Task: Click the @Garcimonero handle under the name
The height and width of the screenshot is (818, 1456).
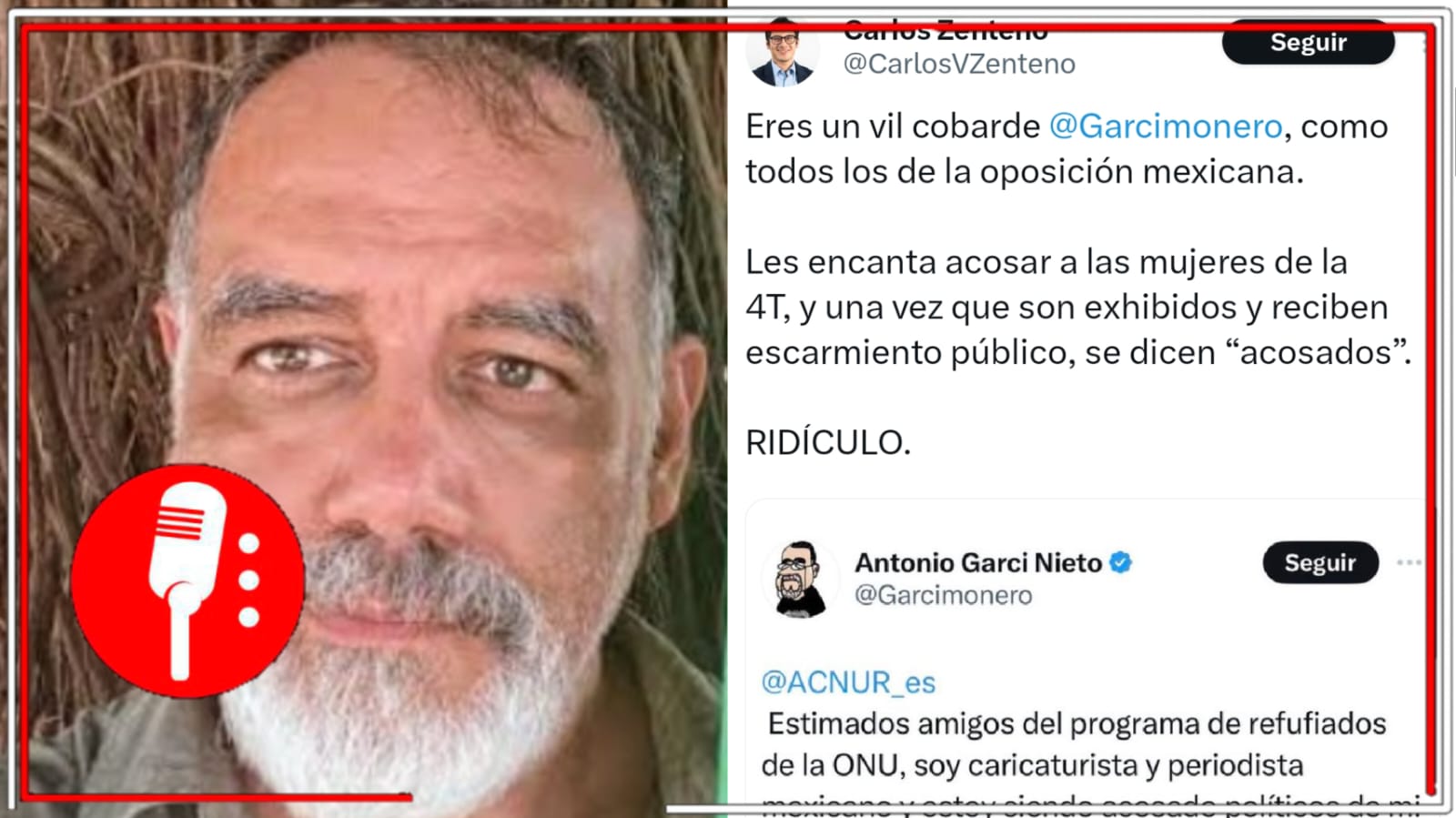Action: pyautogui.click(x=943, y=595)
